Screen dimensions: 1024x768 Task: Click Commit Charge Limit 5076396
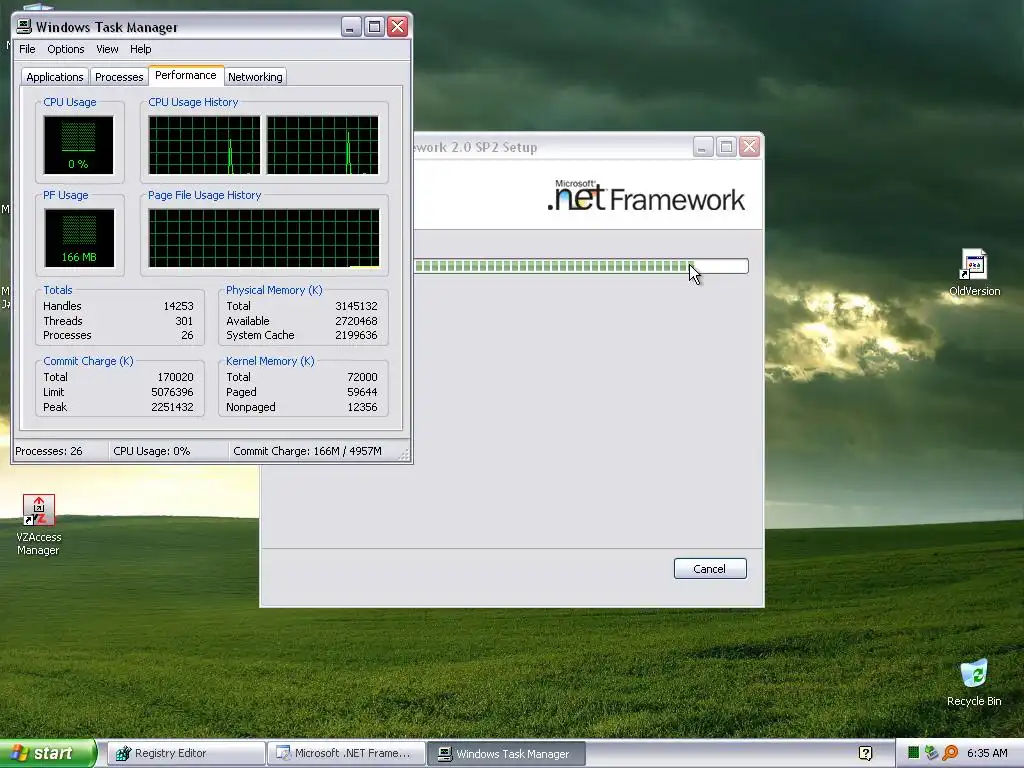[x=172, y=392]
